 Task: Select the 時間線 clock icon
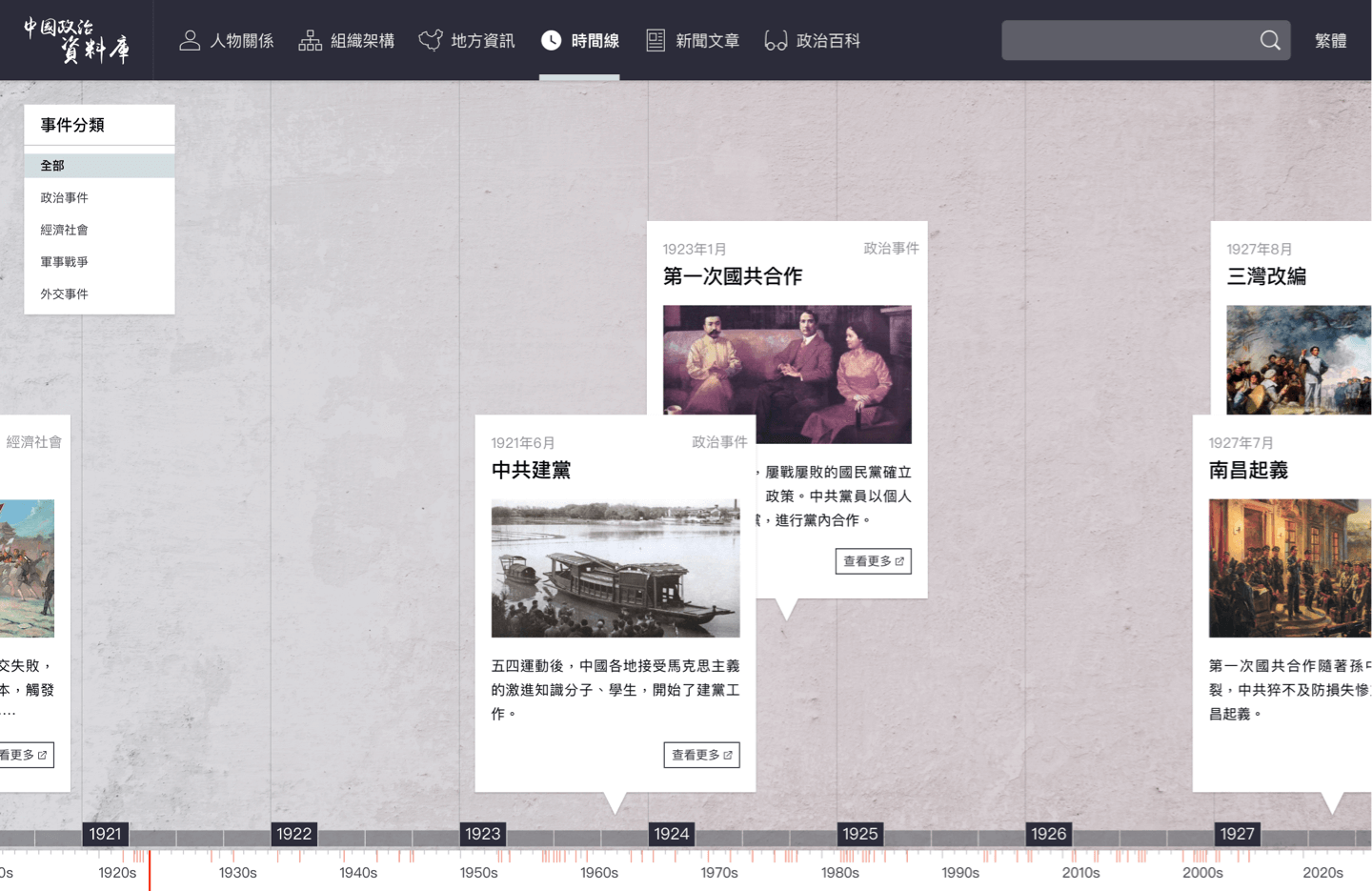tap(551, 40)
